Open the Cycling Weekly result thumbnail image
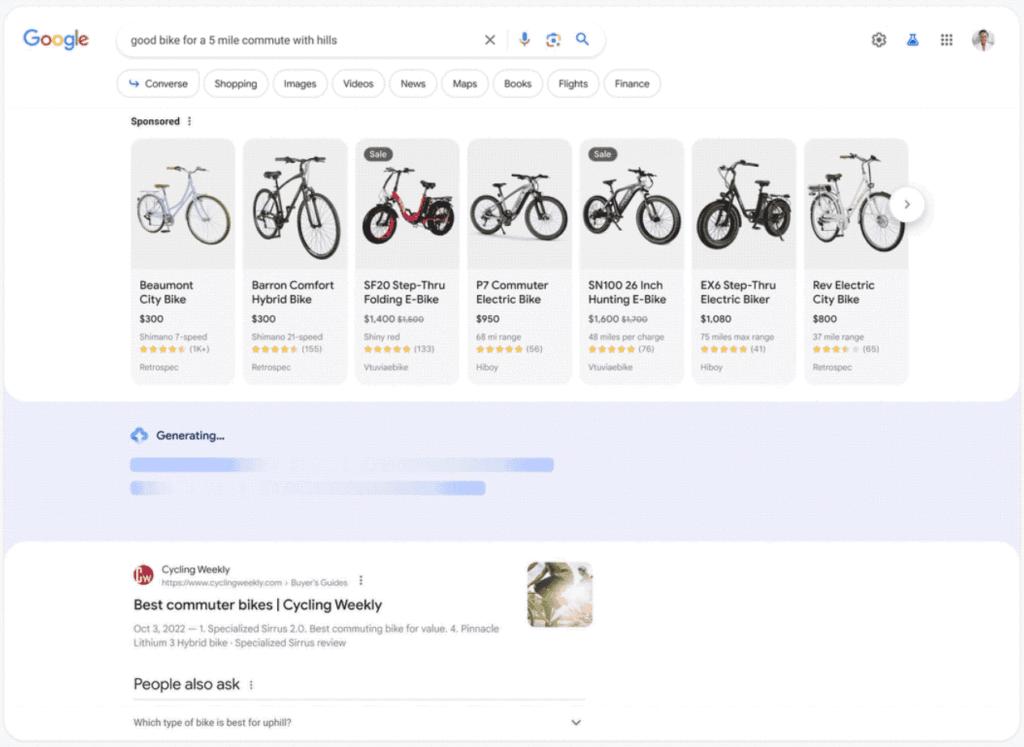 pos(559,594)
